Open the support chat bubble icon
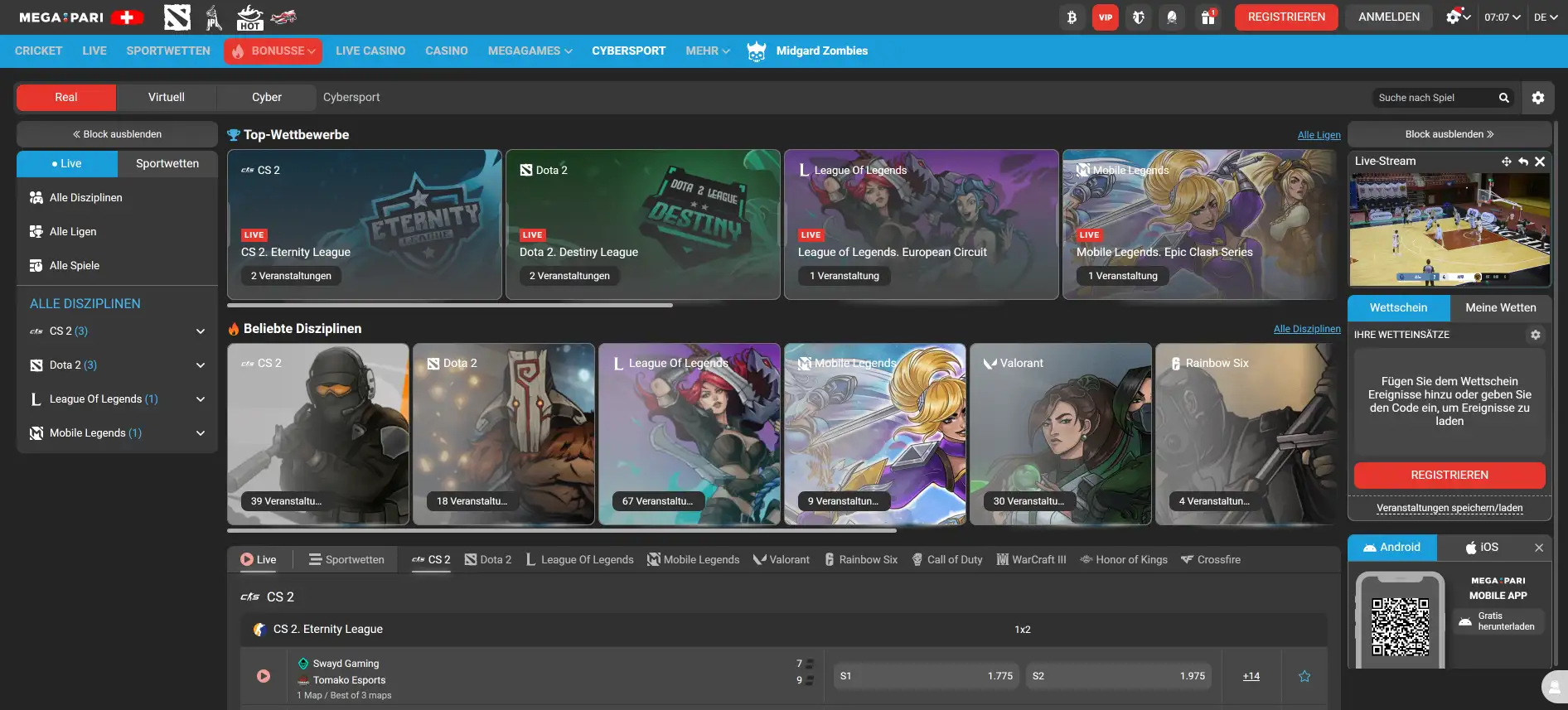The height and width of the screenshot is (710, 1568). 1555,688
